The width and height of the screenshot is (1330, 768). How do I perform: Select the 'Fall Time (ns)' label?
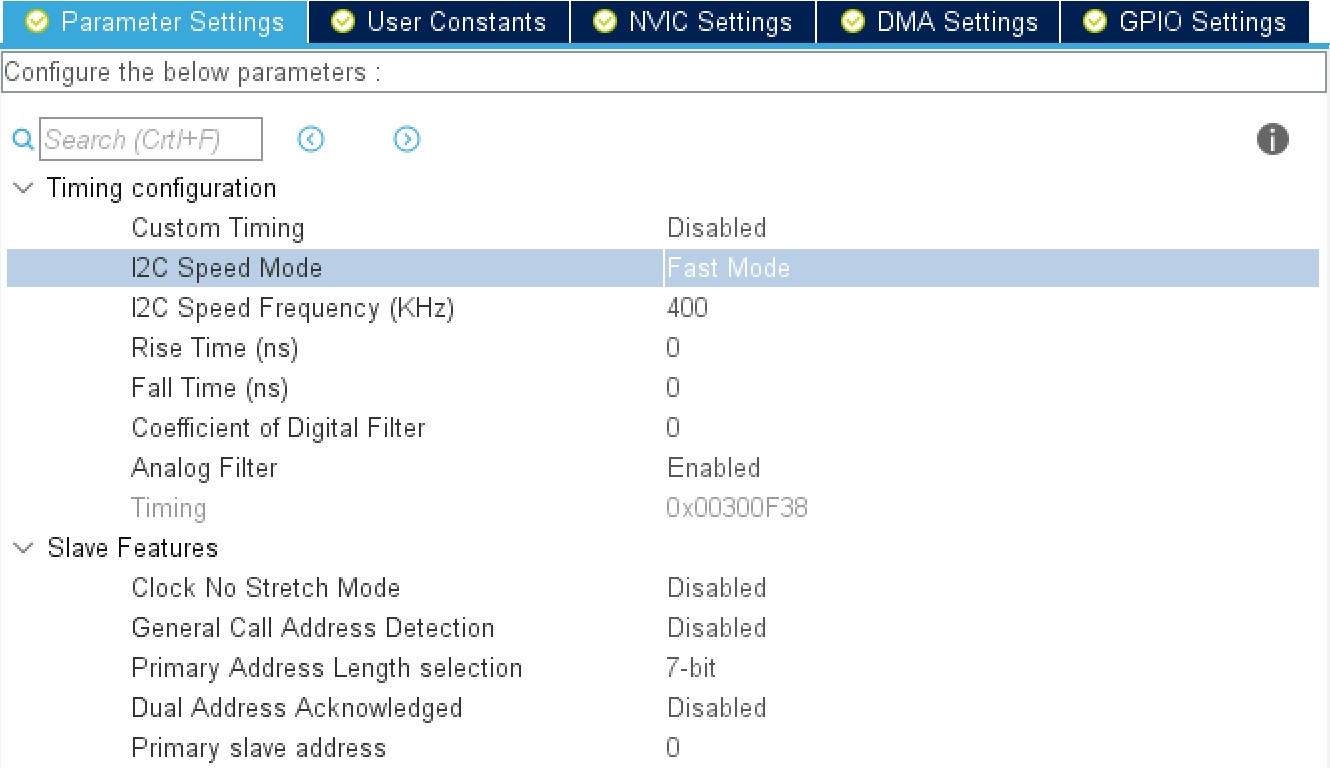[x=210, y=388]
